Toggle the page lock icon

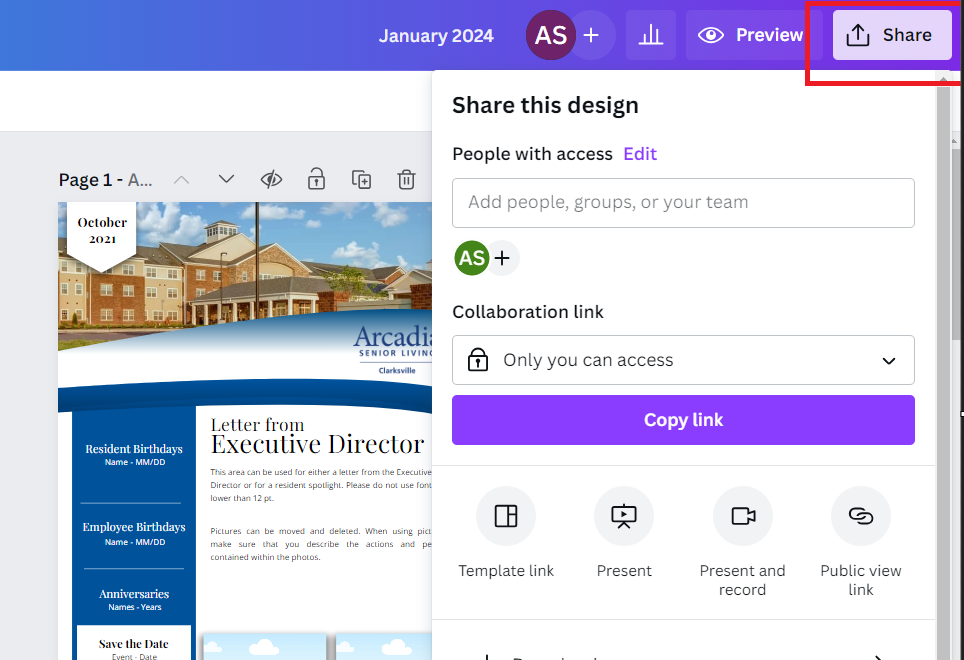316,179
